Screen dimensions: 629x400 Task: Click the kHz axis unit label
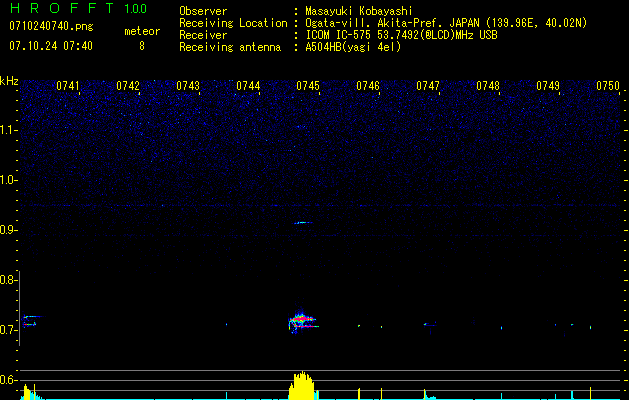(9, 81)
